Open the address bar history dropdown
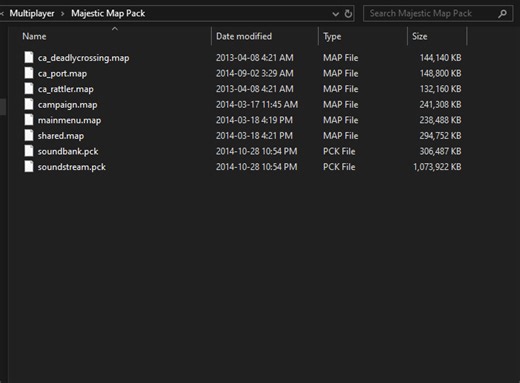 [x=336, y=14]
